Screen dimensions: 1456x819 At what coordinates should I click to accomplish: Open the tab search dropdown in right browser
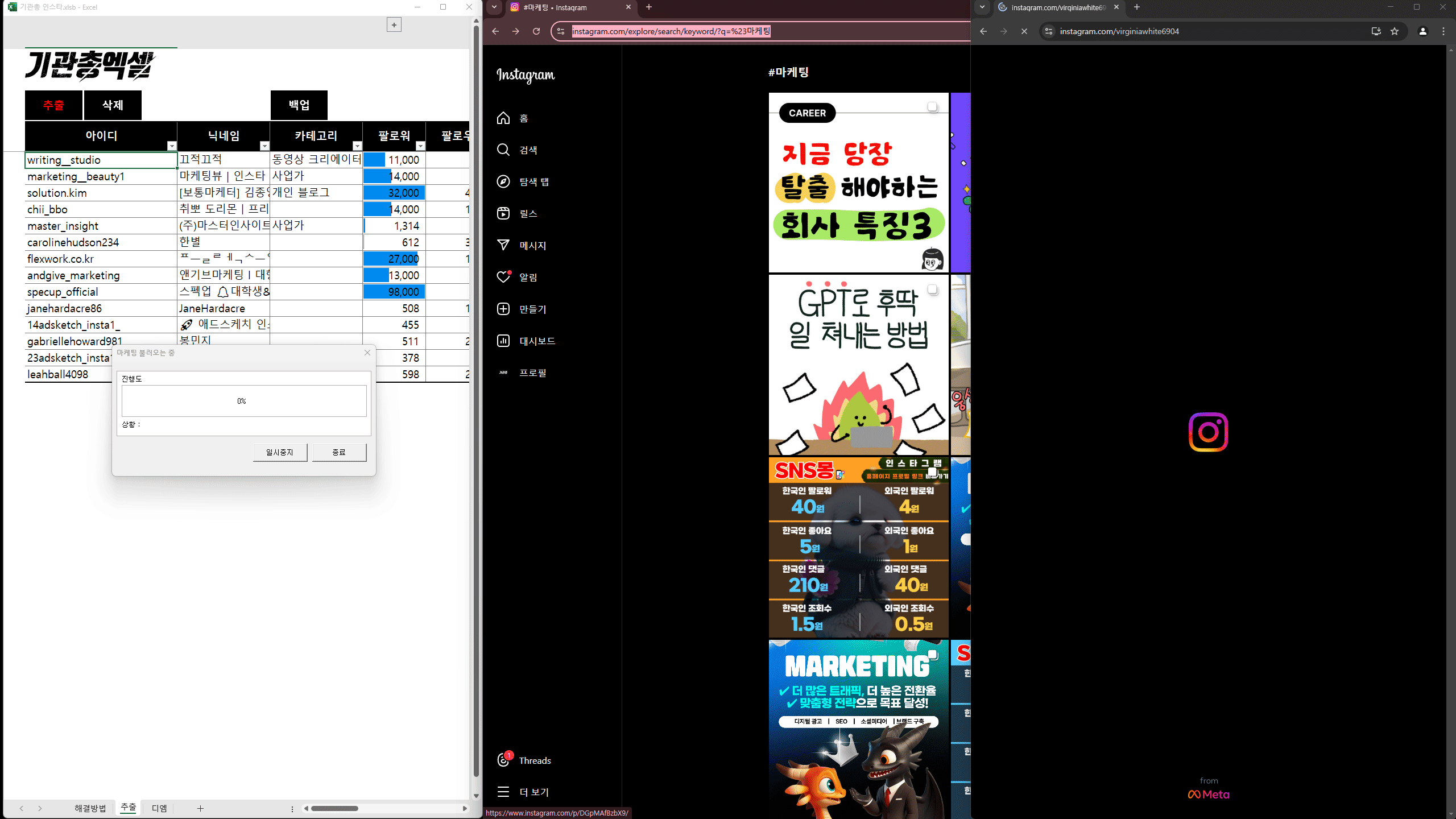pyautogui.click(x=982, y=7)
